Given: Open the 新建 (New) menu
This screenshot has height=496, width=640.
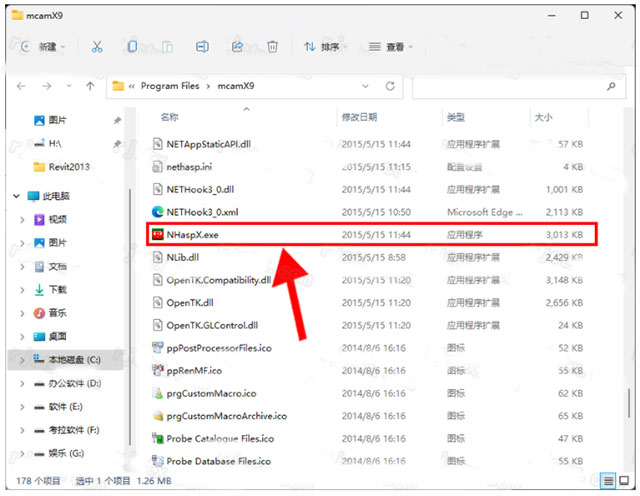Looking at the screenshot, I should (43, 47).
